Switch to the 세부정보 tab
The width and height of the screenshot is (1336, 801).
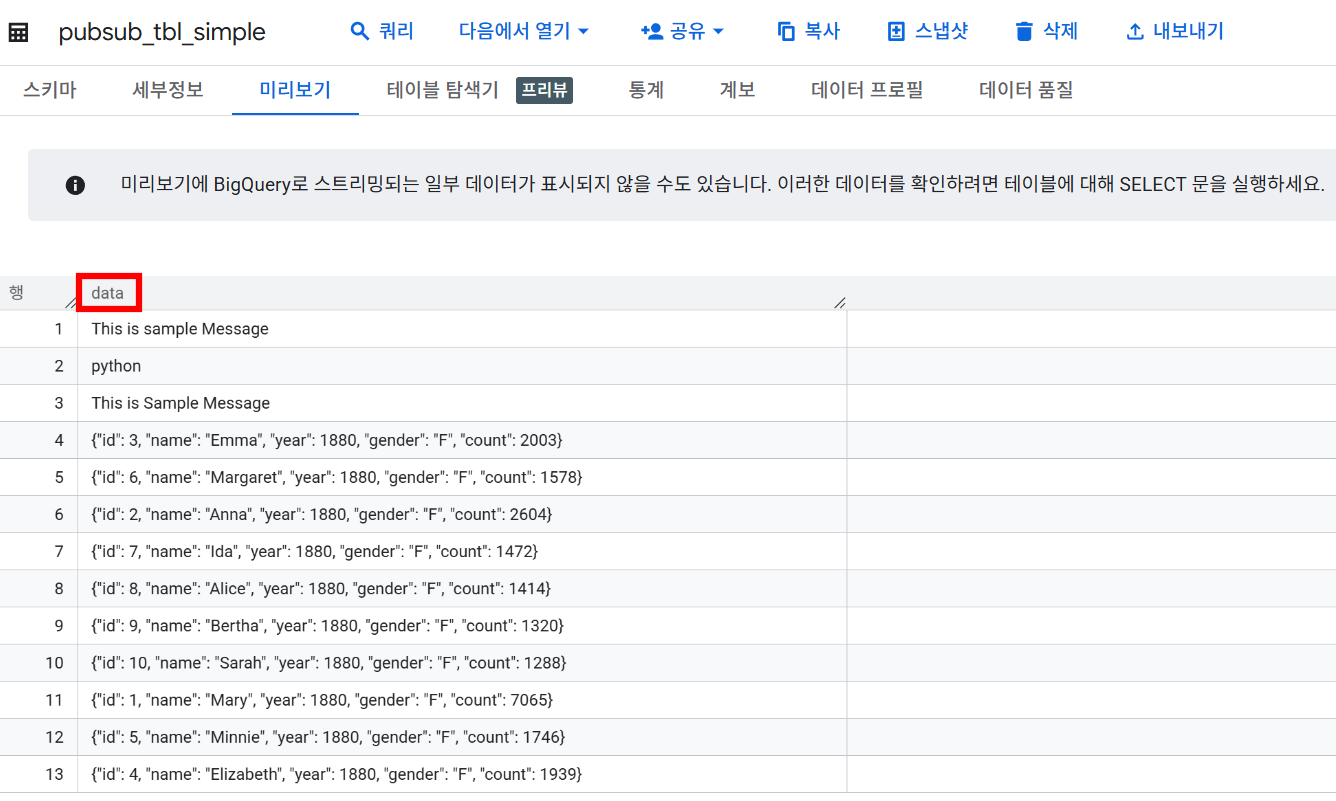click(x=168, y=90)
